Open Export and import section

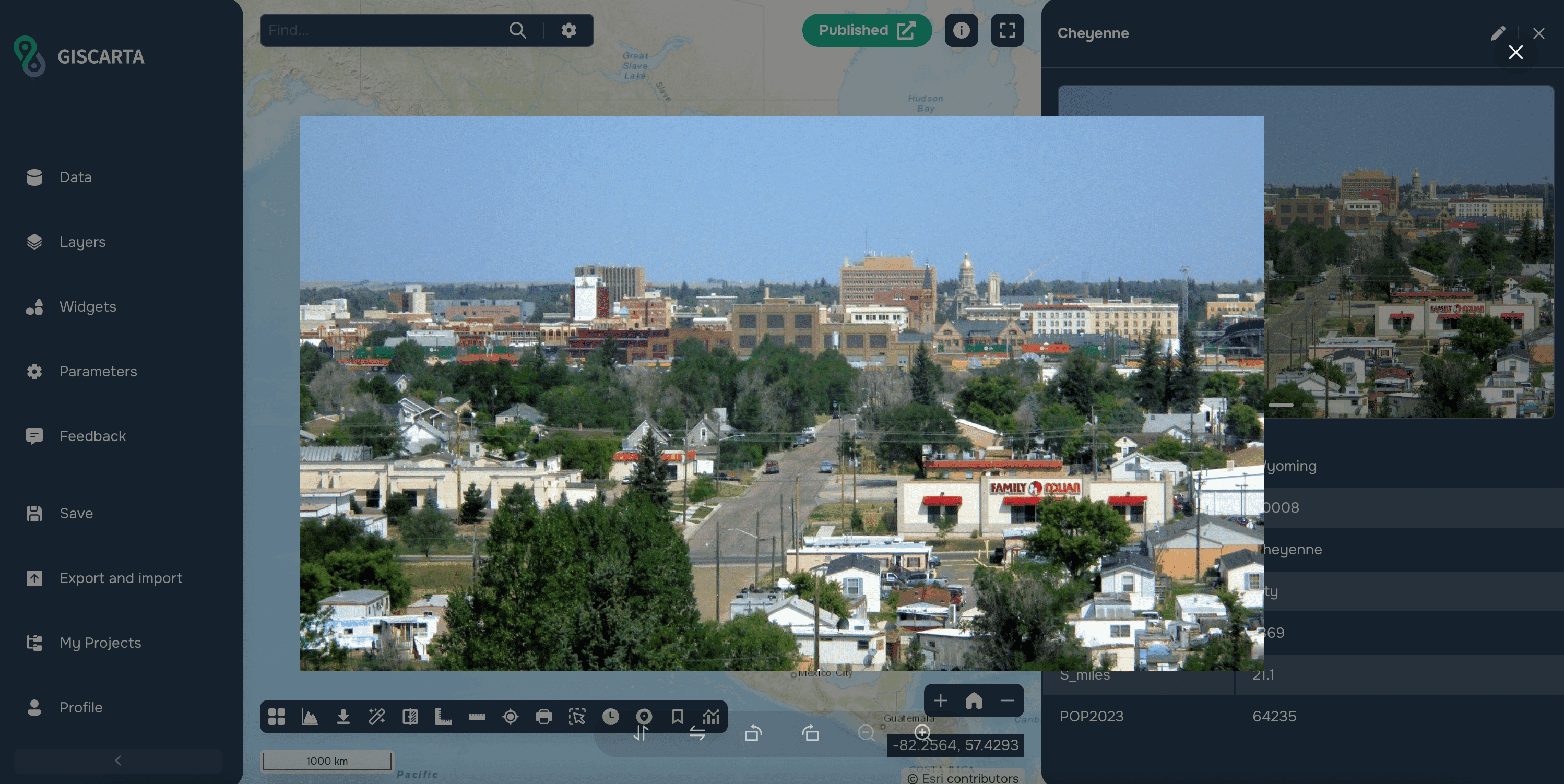[120, 578]
